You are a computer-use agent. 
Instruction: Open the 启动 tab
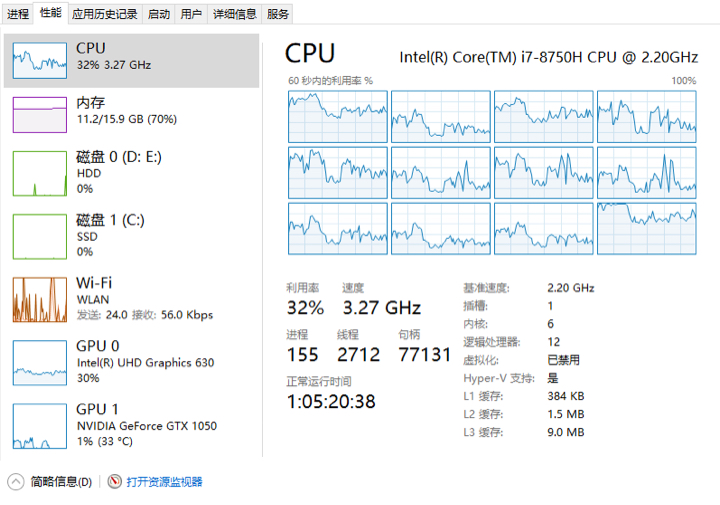tap(159, 14)
